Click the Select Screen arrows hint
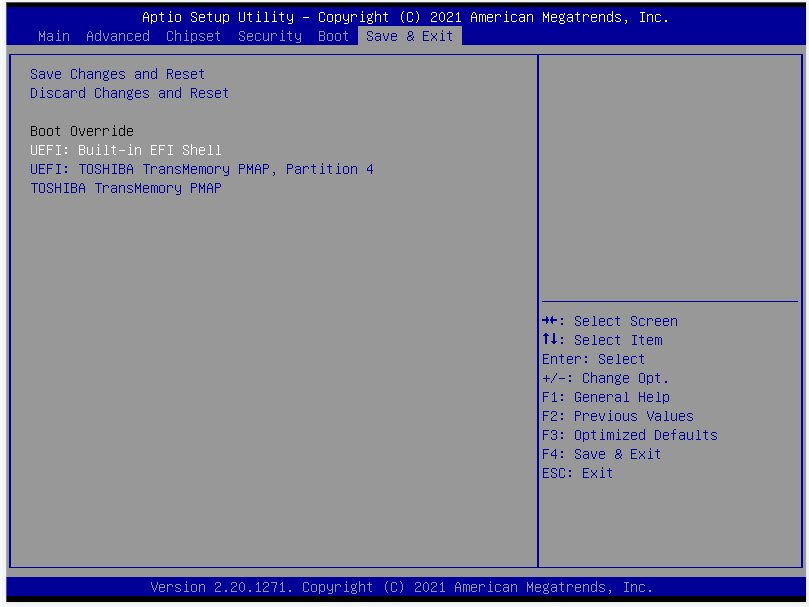Image resolution: width=809 pixels, height=607 pixels. 609,321
